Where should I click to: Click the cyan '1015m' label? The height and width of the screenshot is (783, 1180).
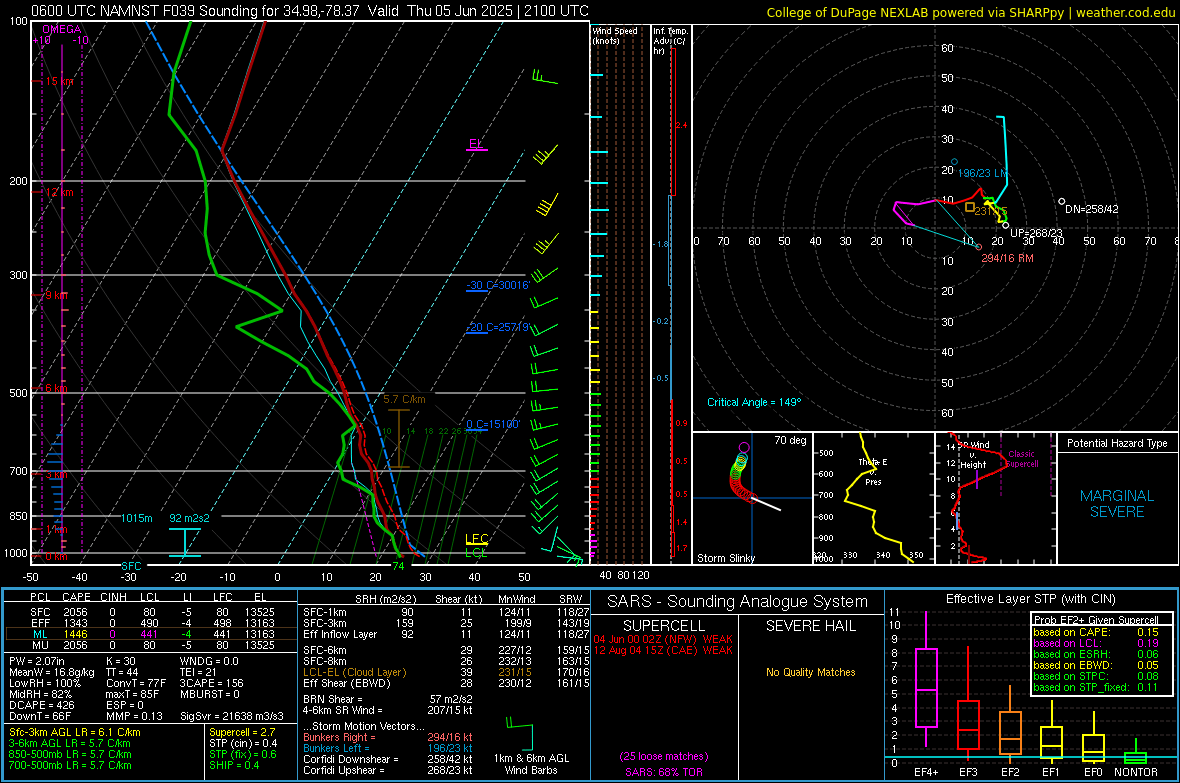[x=137, y=518]
